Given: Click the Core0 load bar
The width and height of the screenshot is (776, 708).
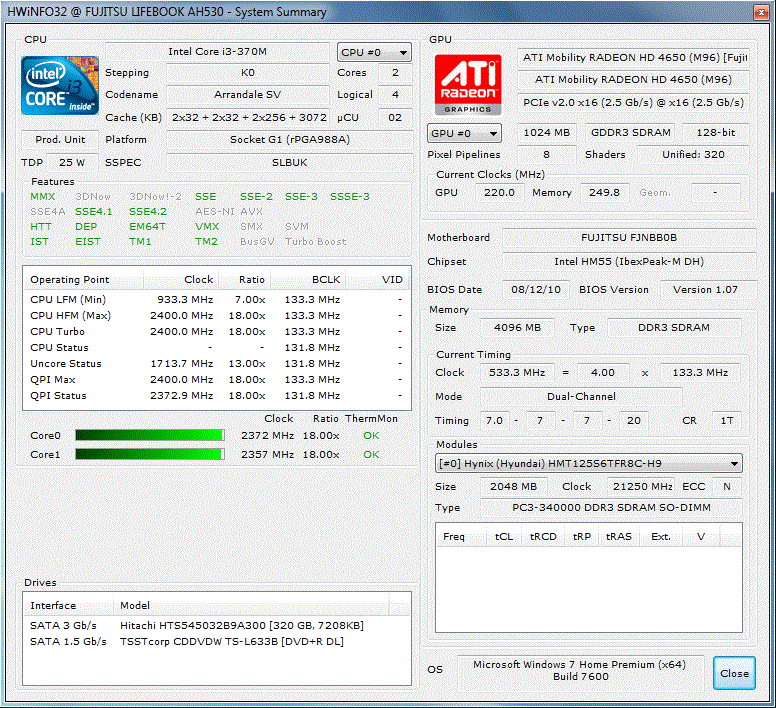Looking at the screenshot, I should [150, 435].
